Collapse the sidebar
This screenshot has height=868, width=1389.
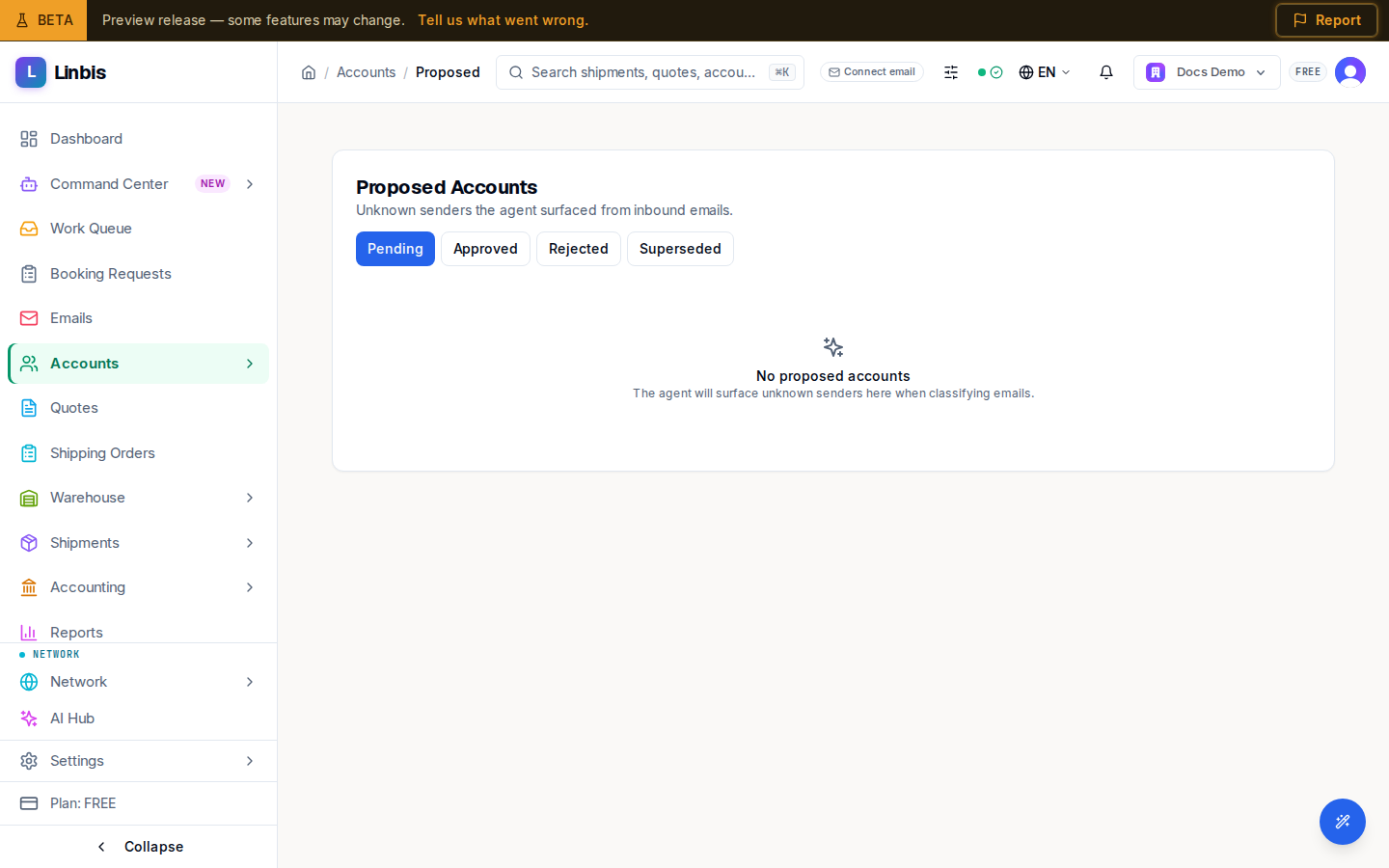pyautogui.click(x=139, y=847)
